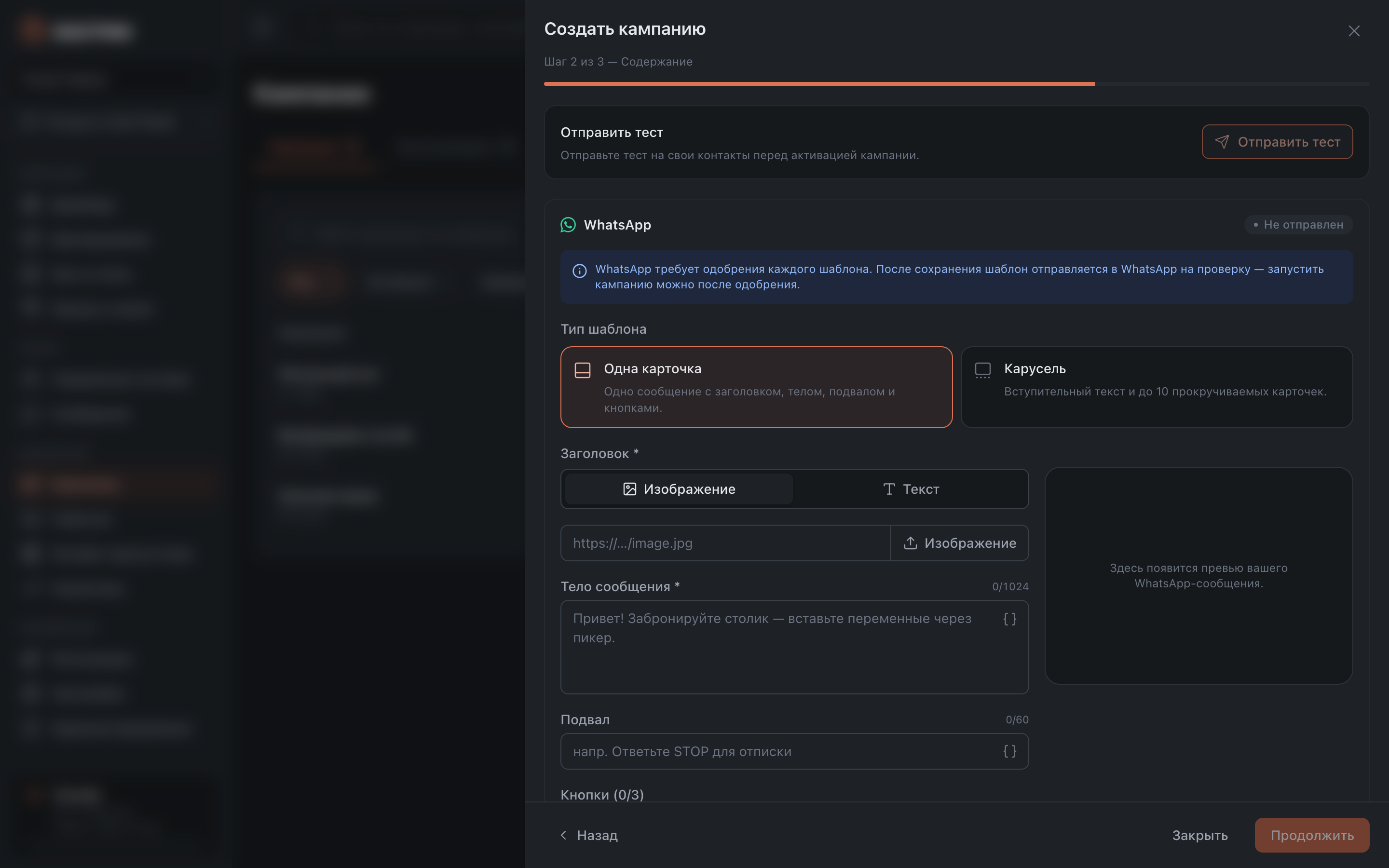This screenshot has height=868, width=1389.
Task: Switch header to Текст tab
Action: [910, 489]
